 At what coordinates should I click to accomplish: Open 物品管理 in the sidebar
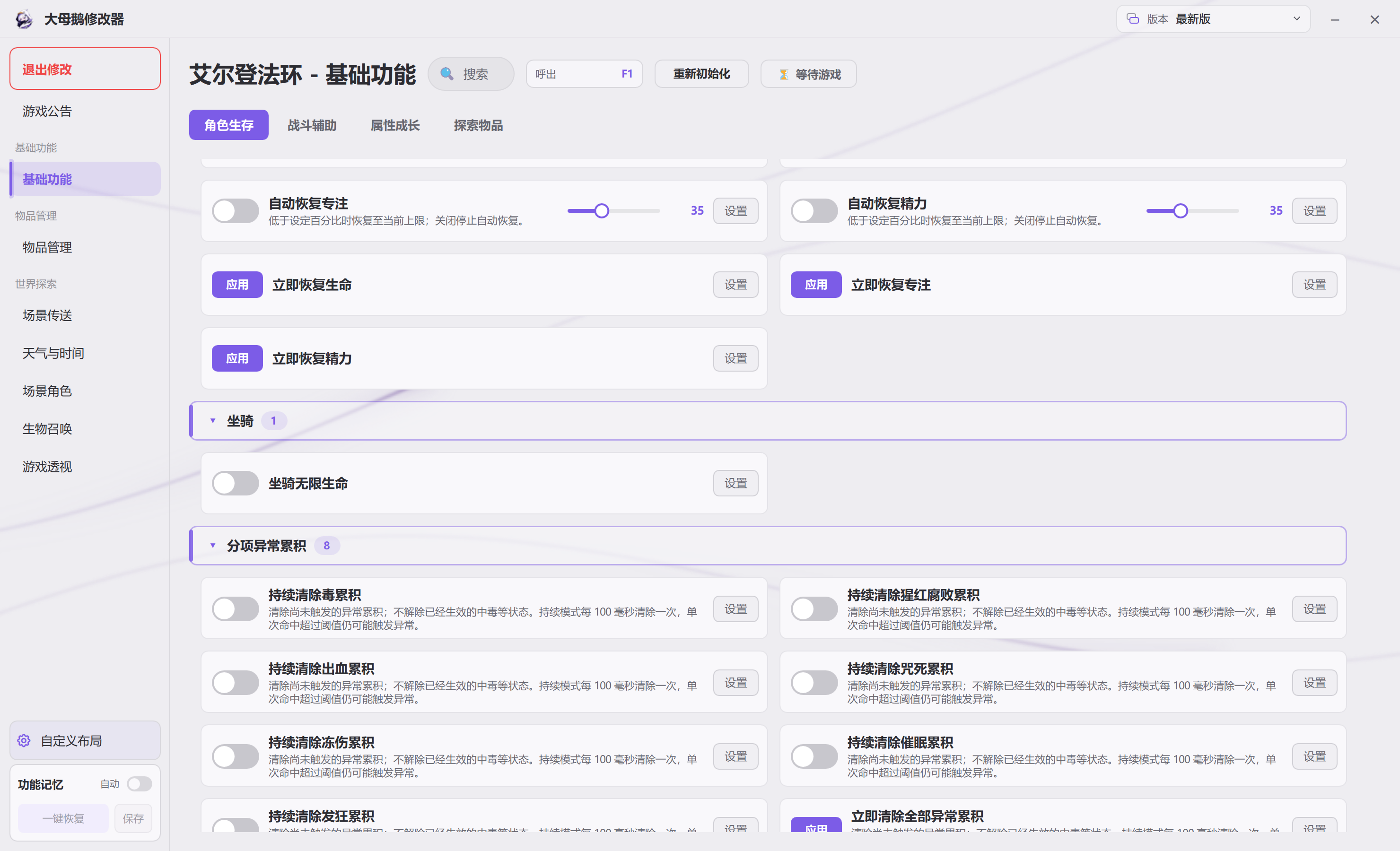click(85, 247)
